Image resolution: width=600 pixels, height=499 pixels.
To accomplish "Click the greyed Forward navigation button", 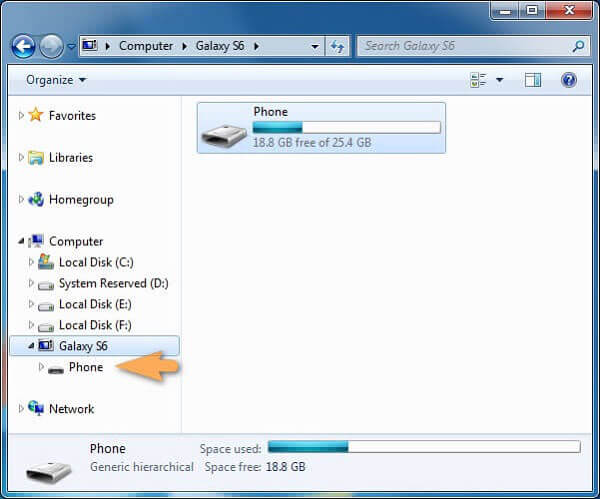I will tap(52, 47).
